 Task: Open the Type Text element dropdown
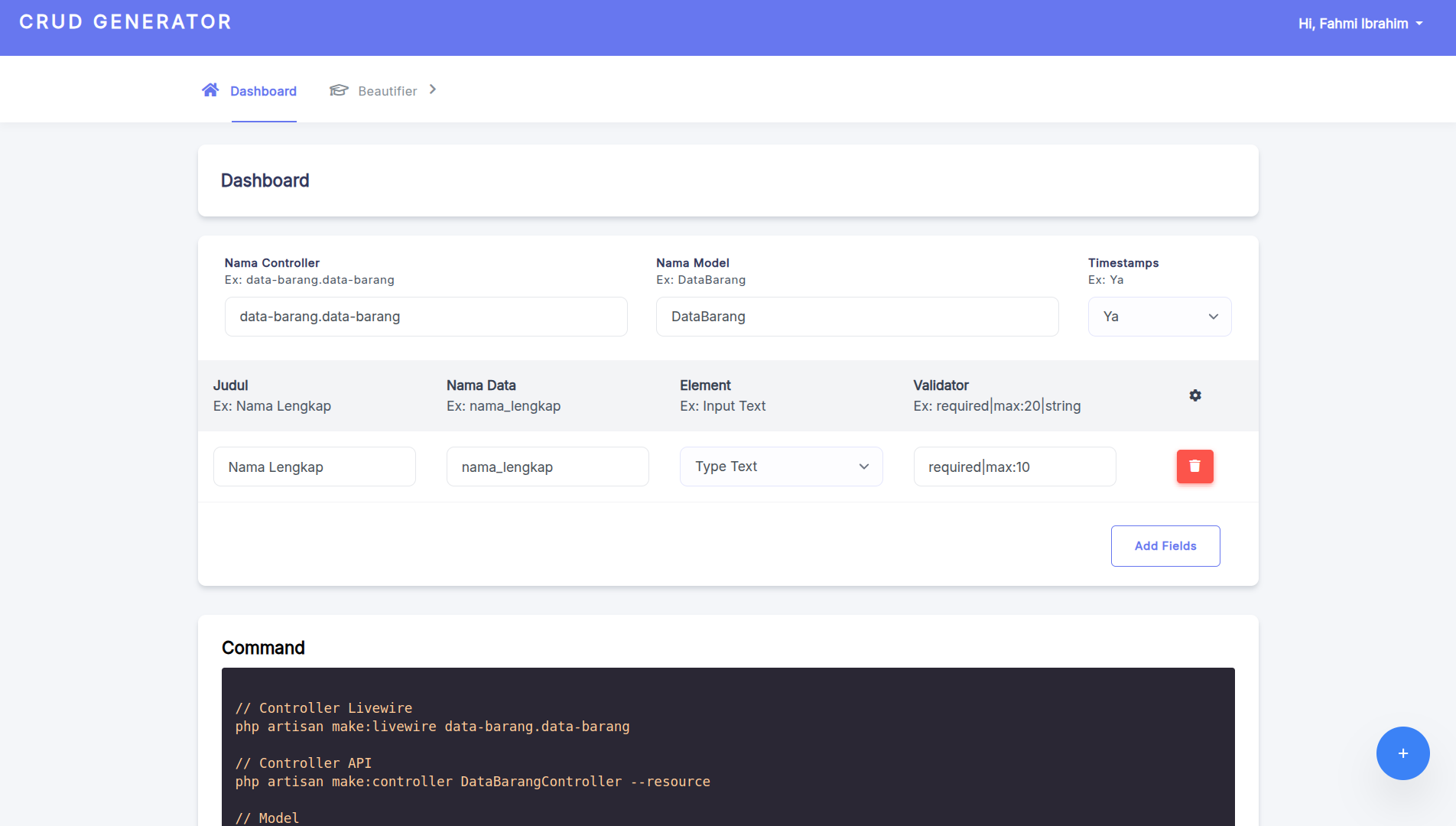(x=781, y=467)
